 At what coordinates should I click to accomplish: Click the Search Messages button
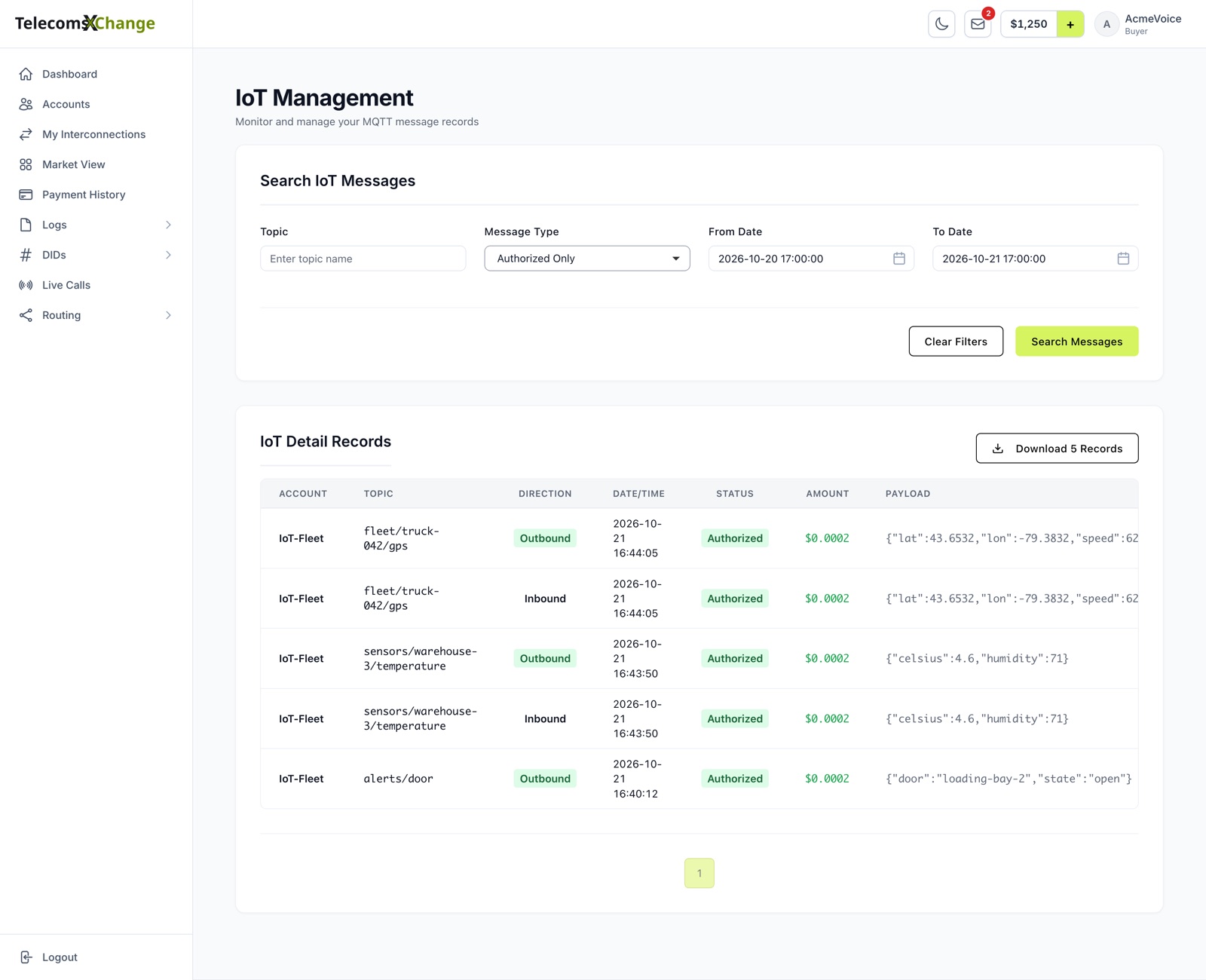[x=1076, y=341]
